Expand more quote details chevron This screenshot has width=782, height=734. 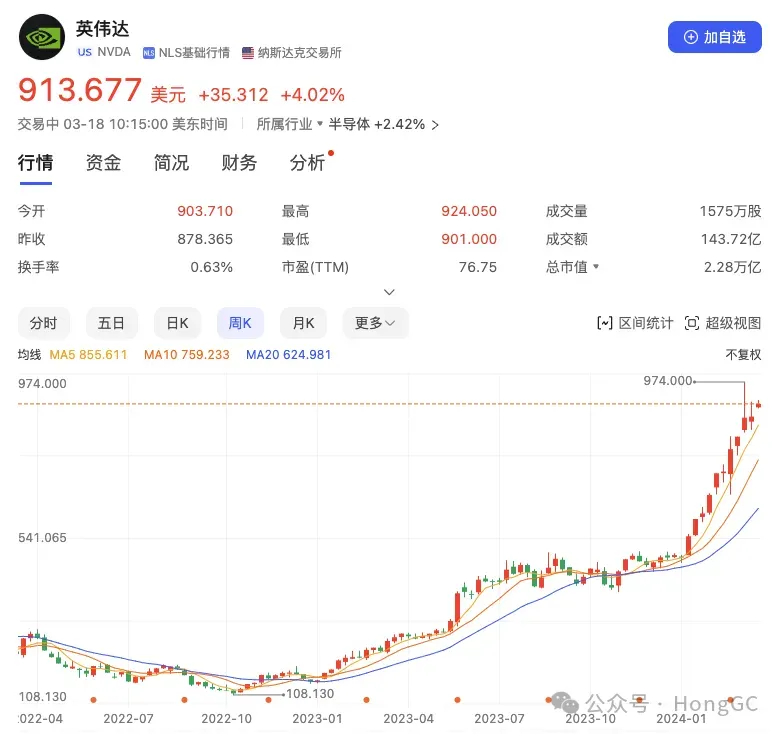389,292
